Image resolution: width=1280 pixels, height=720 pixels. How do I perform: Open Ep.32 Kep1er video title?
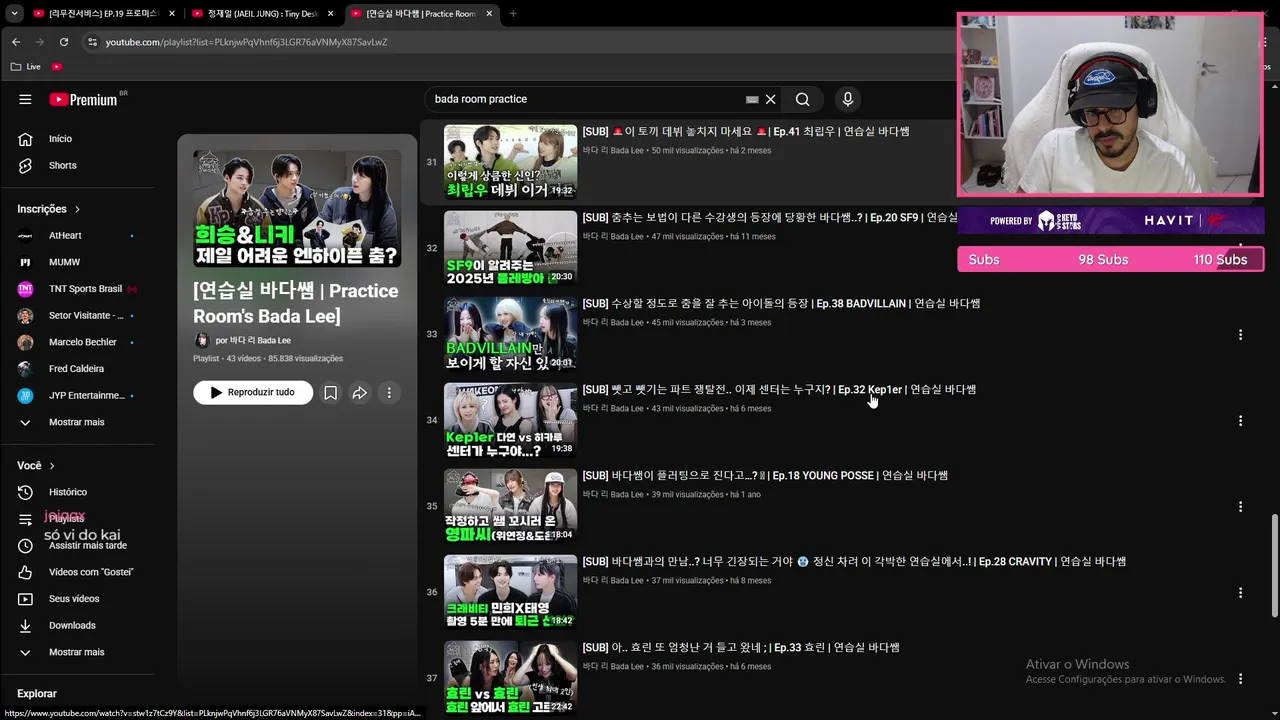(779, 389)
